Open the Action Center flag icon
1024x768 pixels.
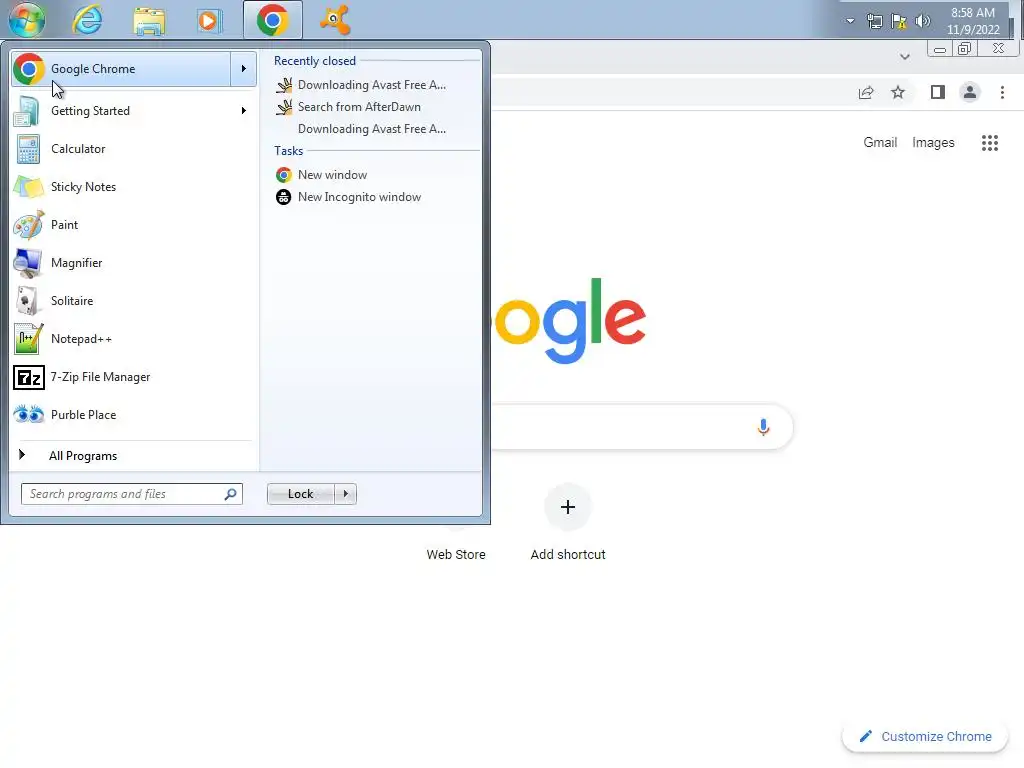[x=899, y=22]
